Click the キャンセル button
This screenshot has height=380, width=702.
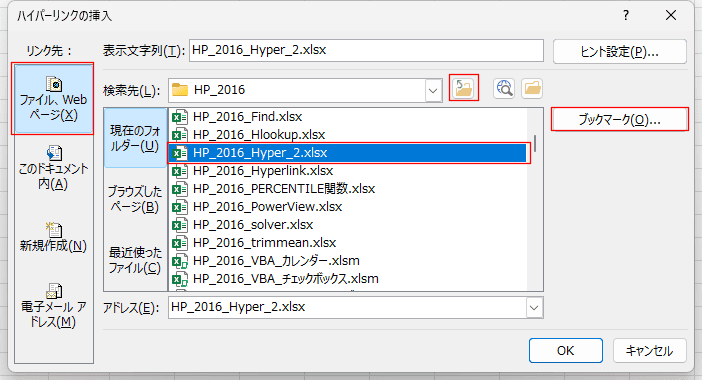point(649,350)
